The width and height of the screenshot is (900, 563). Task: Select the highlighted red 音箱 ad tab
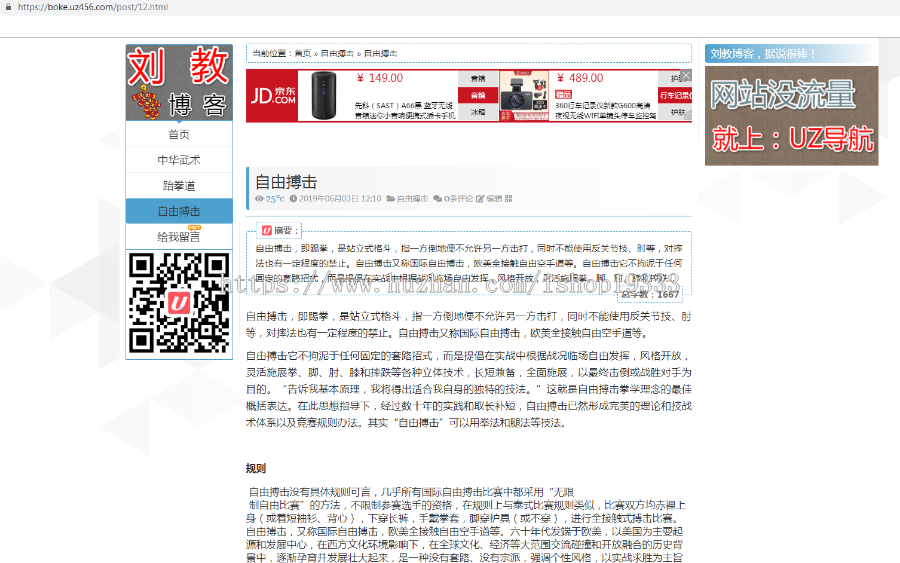pos(478,95)
